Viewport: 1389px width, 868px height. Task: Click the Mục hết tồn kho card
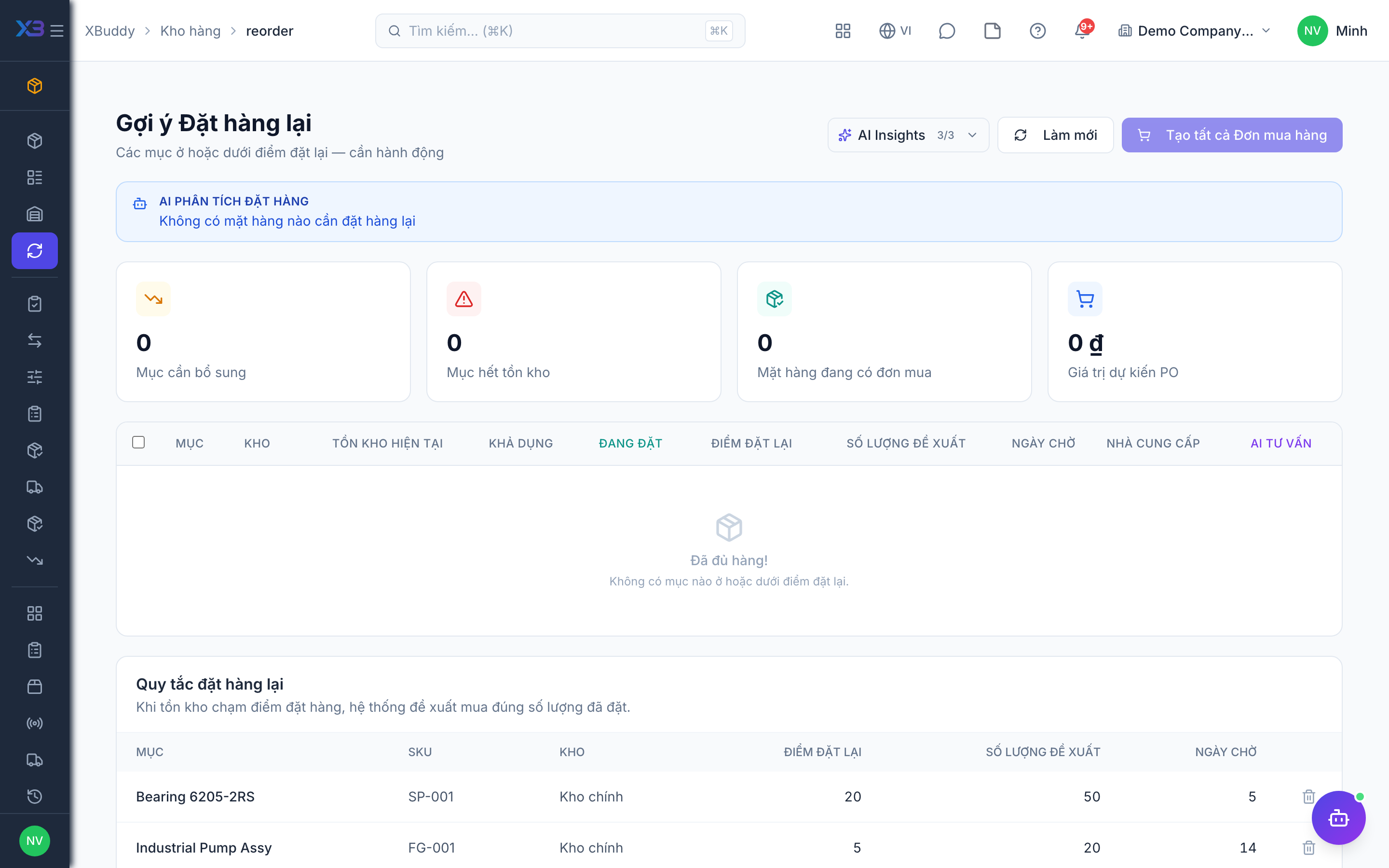(x=573, y=332)
